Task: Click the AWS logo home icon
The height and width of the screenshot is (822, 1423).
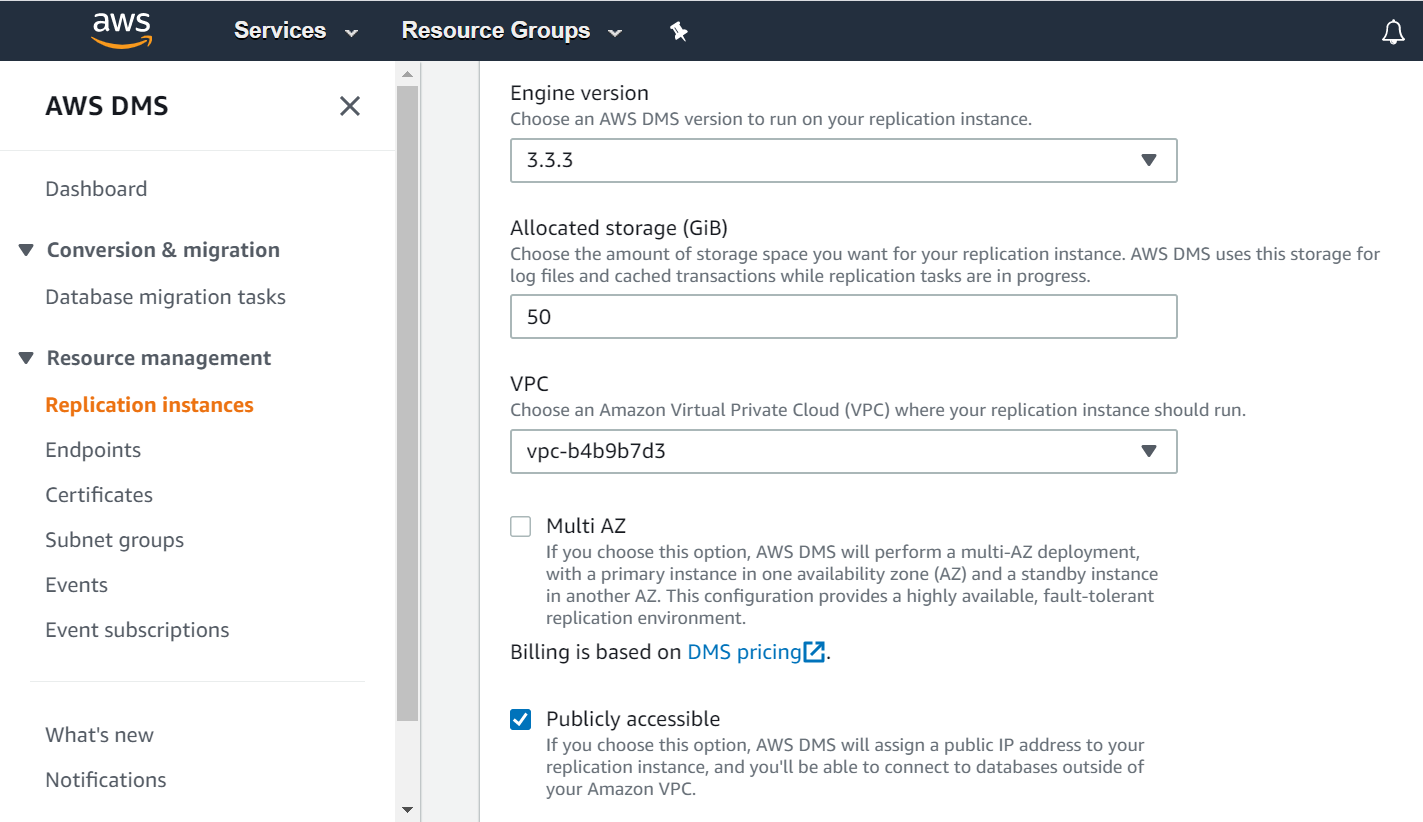Action: (120, 30)
